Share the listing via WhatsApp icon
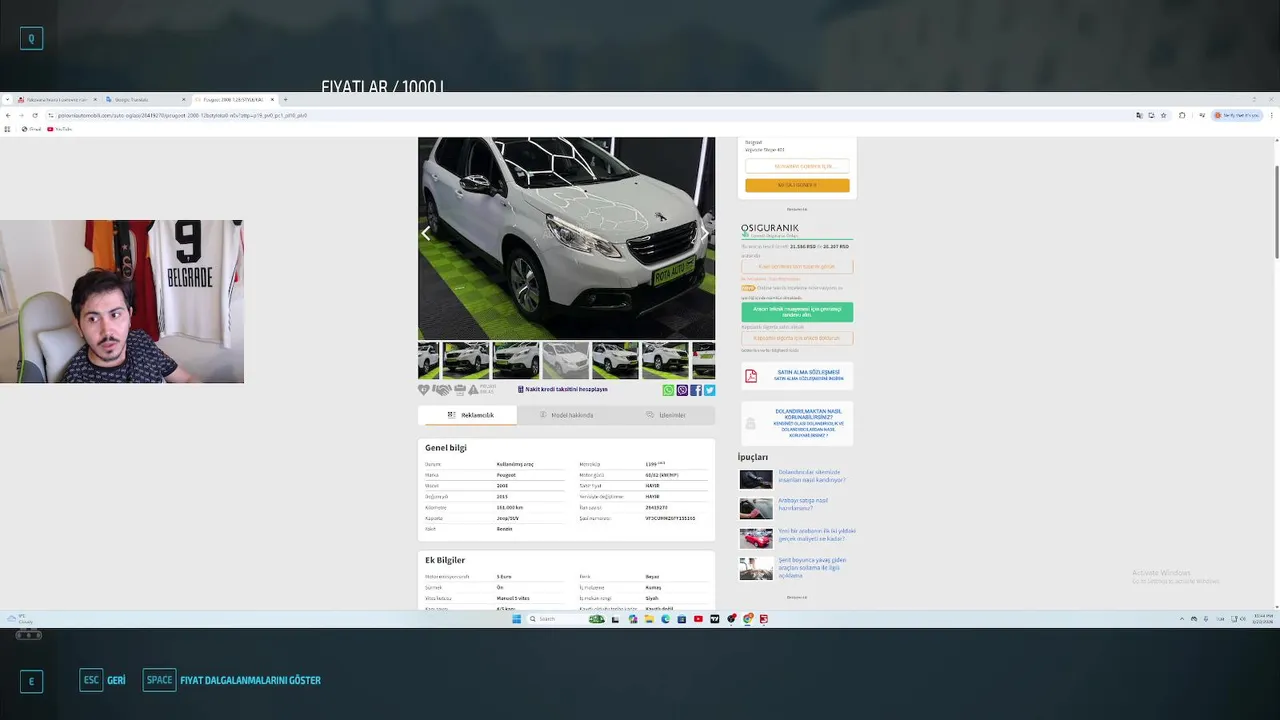The height and width of the screenshot is (720, 1280). point(669,390)
